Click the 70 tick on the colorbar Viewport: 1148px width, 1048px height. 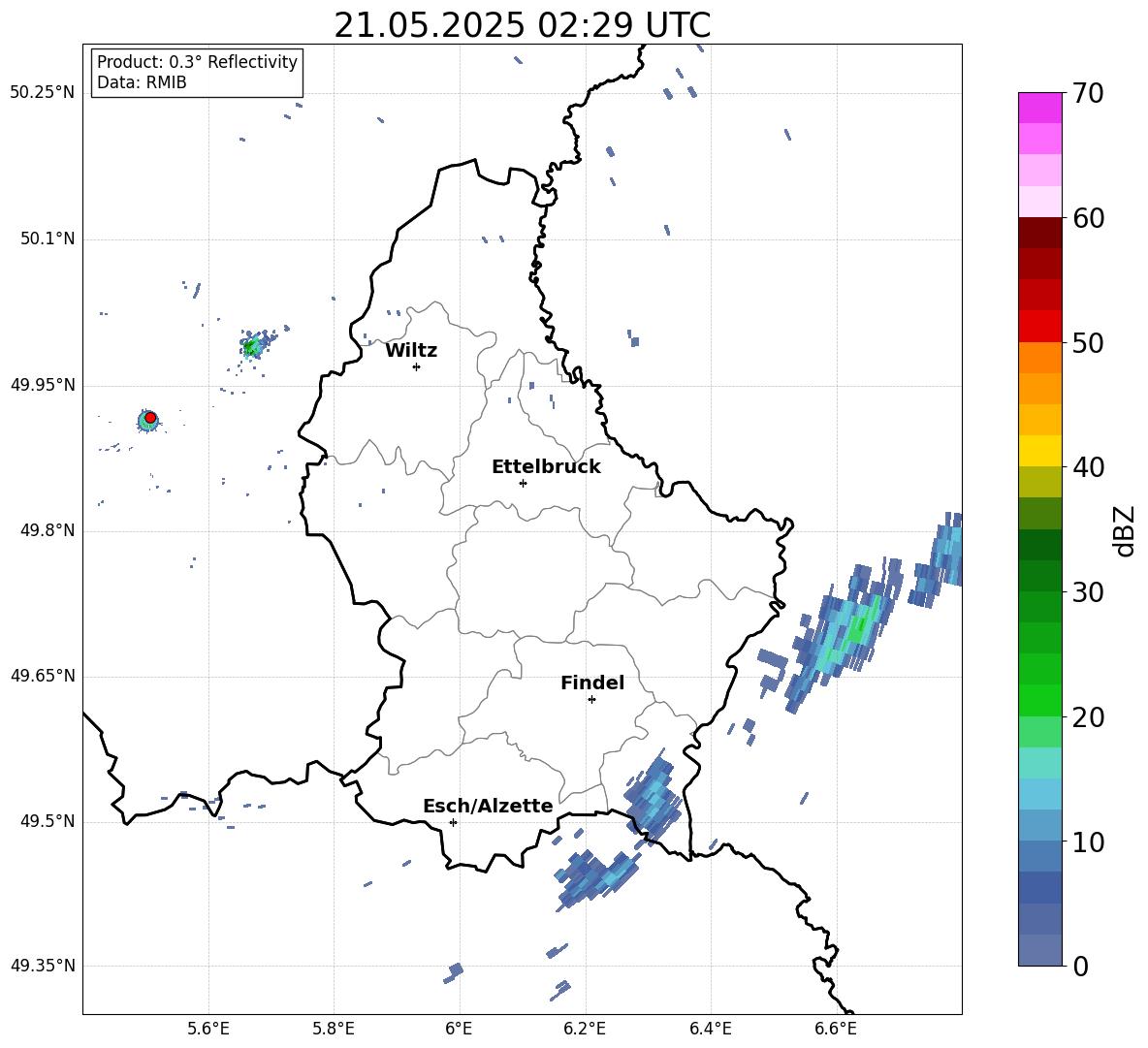(x=1088, y=93)
